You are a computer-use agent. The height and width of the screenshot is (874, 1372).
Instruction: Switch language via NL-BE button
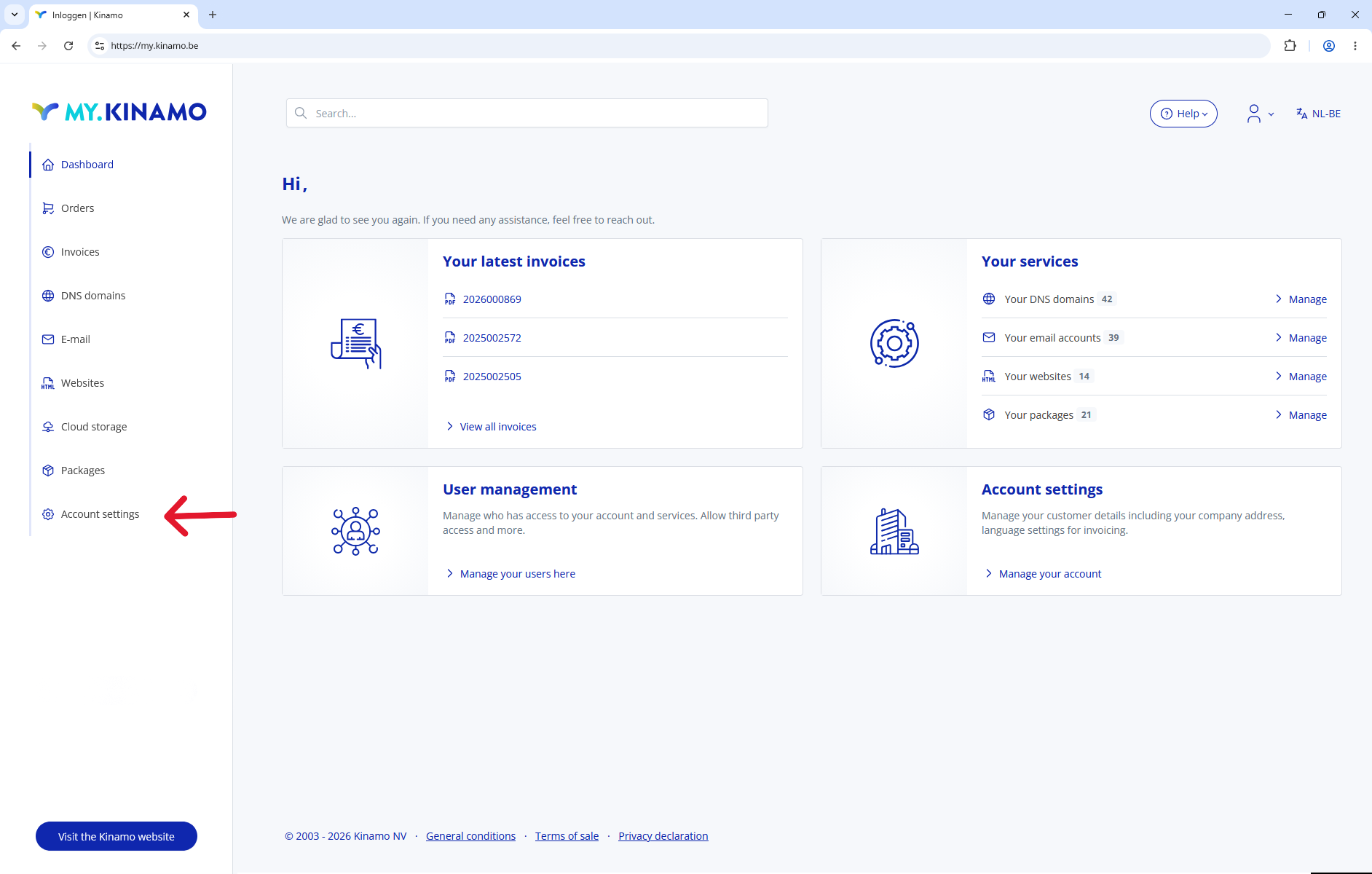[1318, 114]
